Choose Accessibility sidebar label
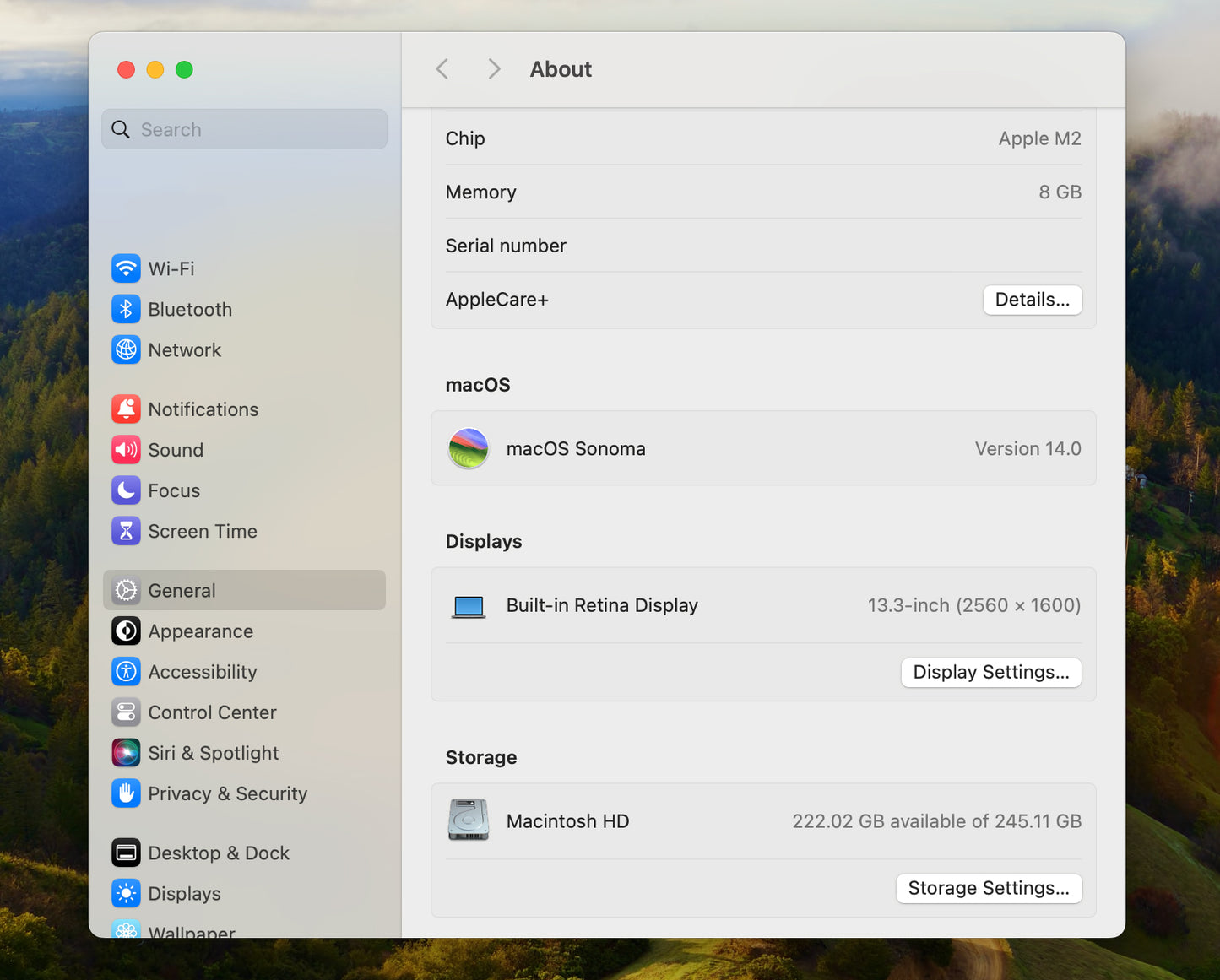 203,672
